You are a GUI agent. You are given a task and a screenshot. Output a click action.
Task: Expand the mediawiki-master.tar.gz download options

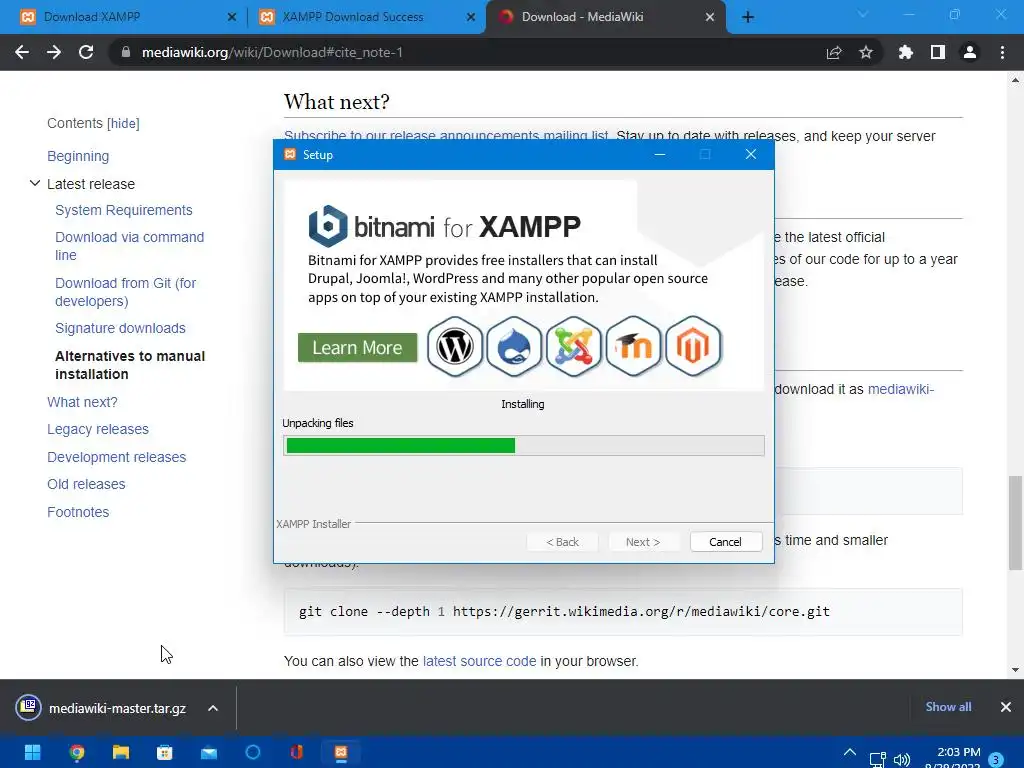click(213, 708)
